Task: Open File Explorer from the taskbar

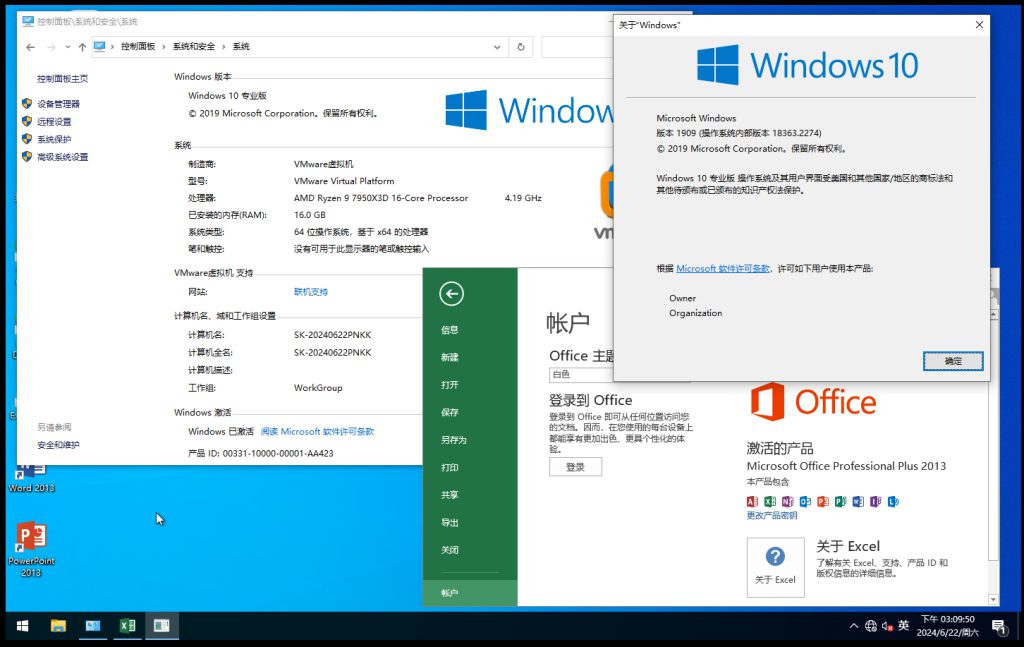Action: (x=58, y=626)
